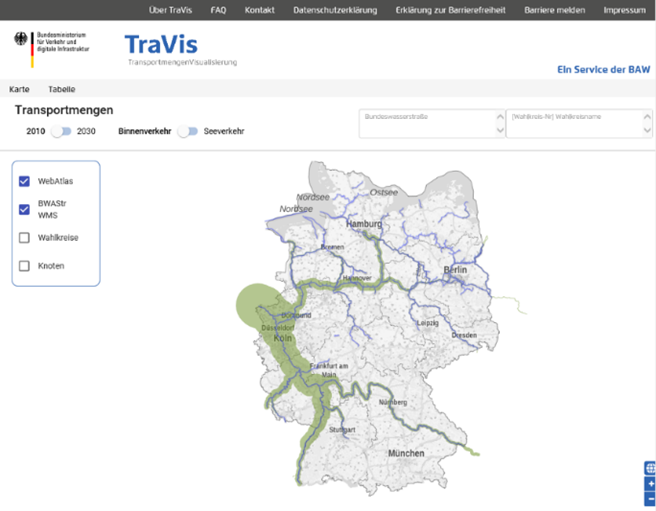Uncheck the BWAStr WMS layer
The image size is (656, 511).
25,209
